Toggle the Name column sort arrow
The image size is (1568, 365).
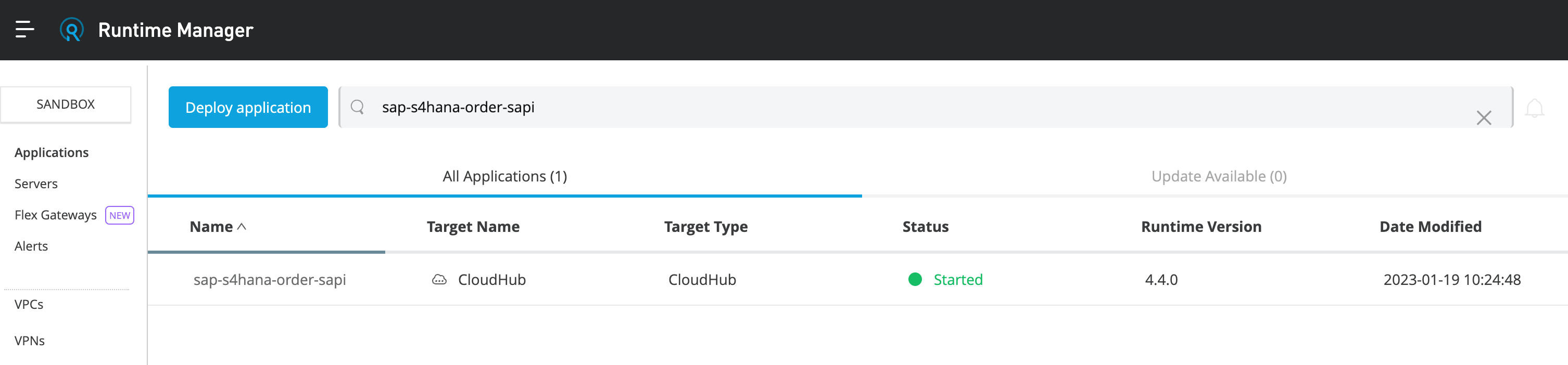point(242,226)
